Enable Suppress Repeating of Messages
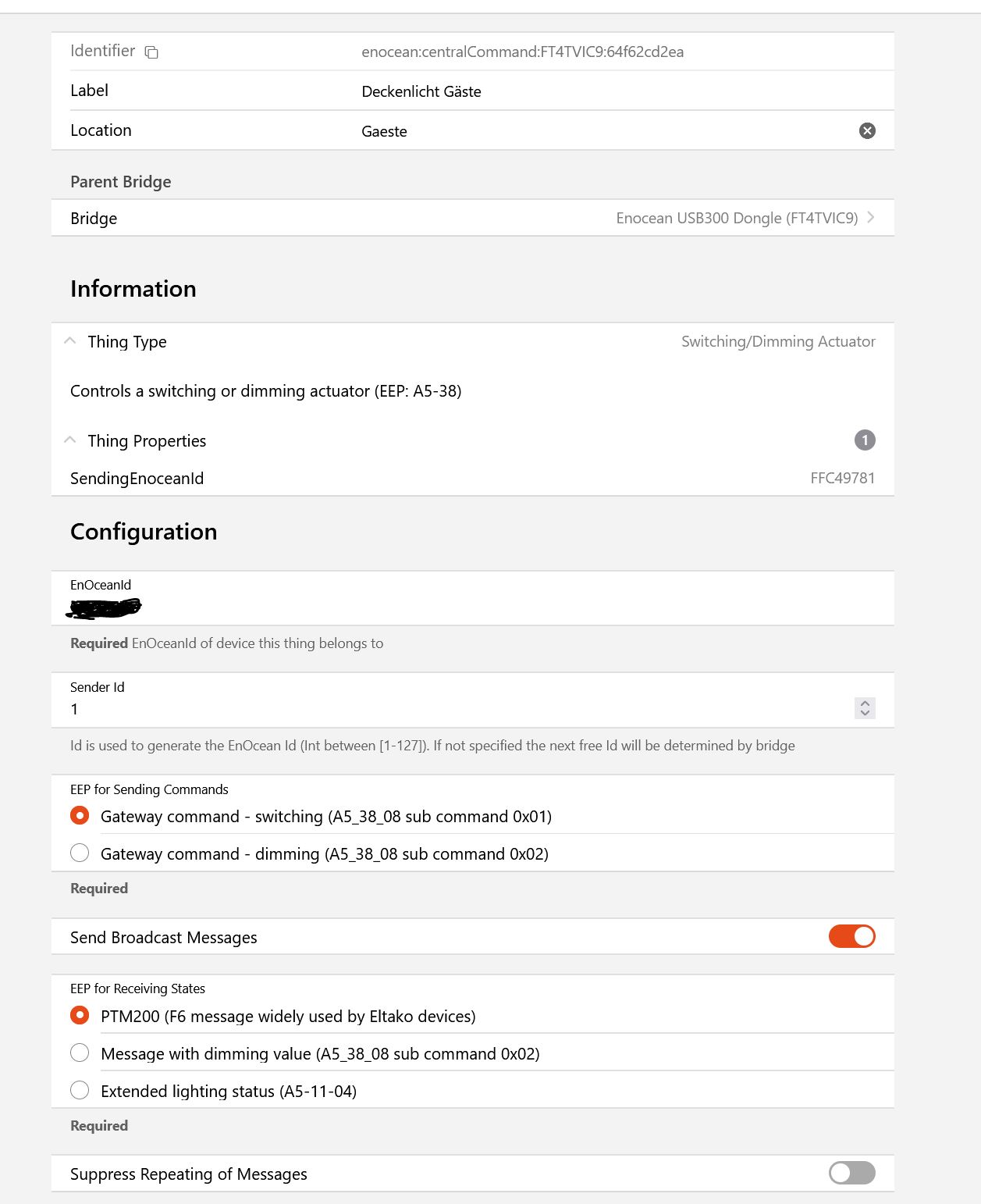The height and width of the screenshot is (1204, 981). pos(851,1173)
